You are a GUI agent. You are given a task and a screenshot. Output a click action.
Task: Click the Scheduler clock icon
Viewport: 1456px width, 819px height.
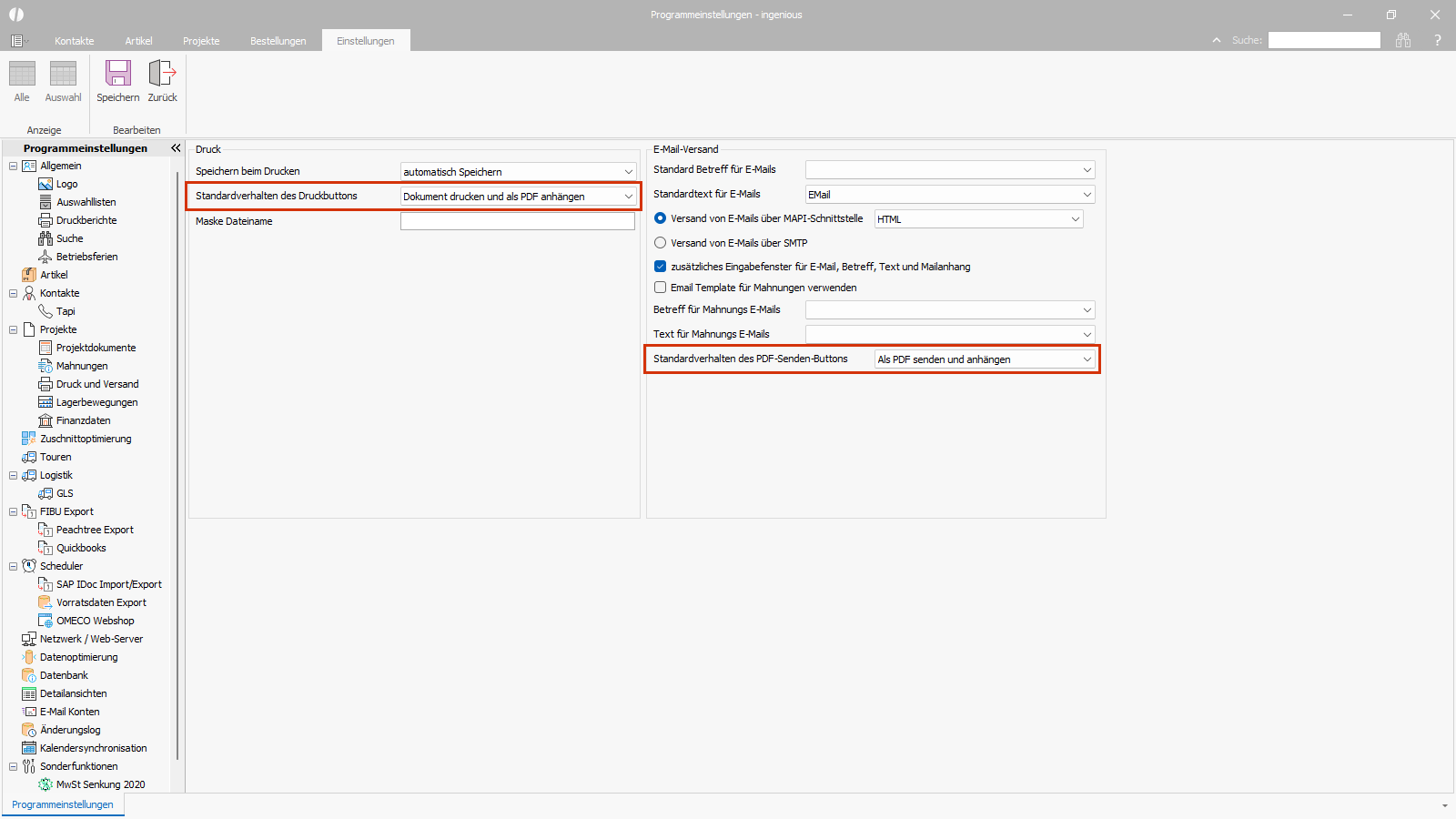coord(29,566)
